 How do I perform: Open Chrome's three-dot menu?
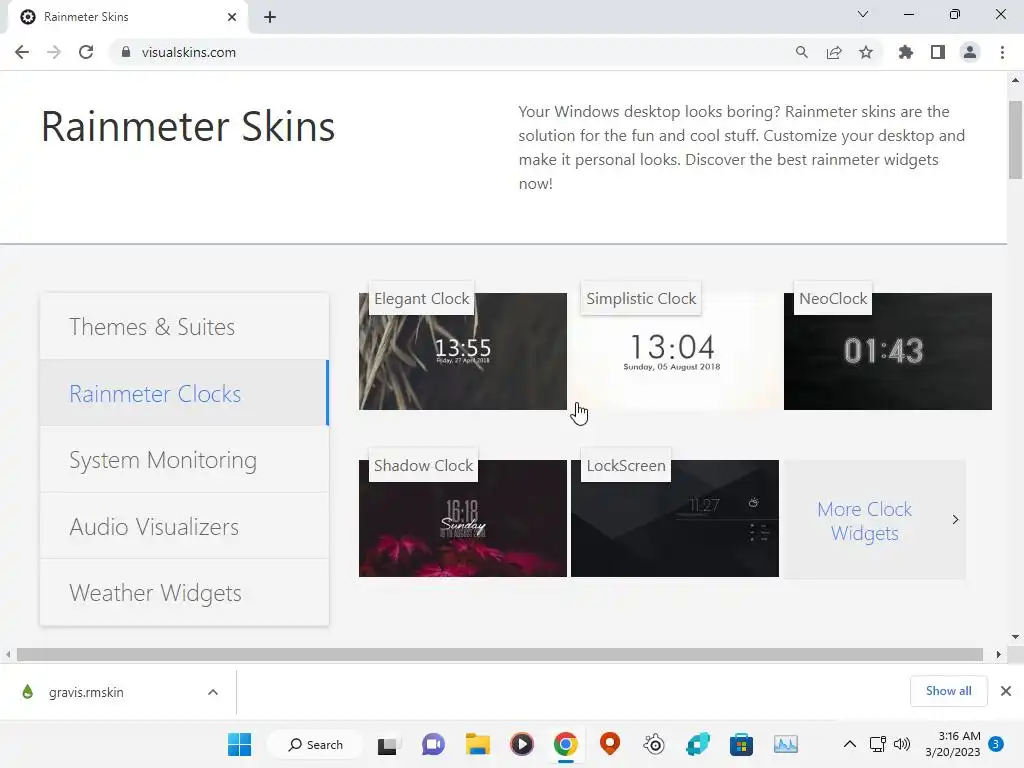tap(1002, 52)
